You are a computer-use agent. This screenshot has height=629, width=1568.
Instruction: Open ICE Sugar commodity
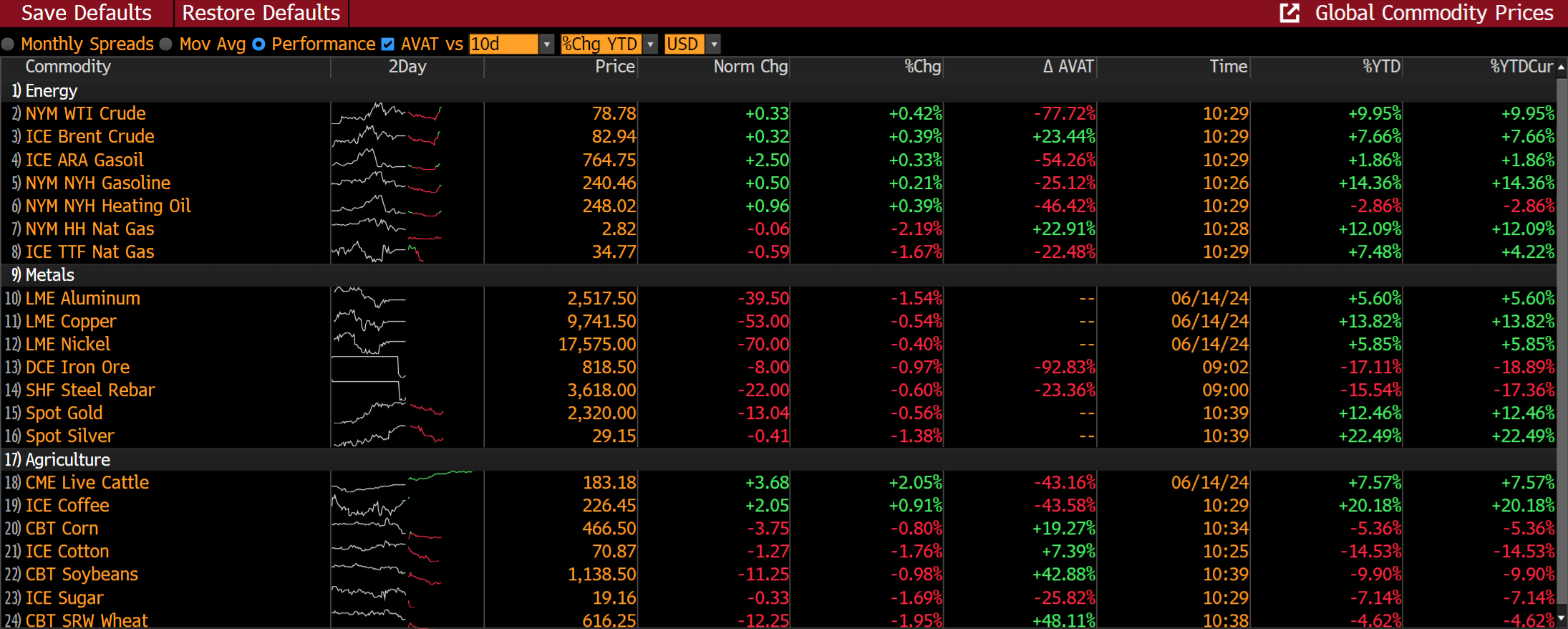pos(64,597)
